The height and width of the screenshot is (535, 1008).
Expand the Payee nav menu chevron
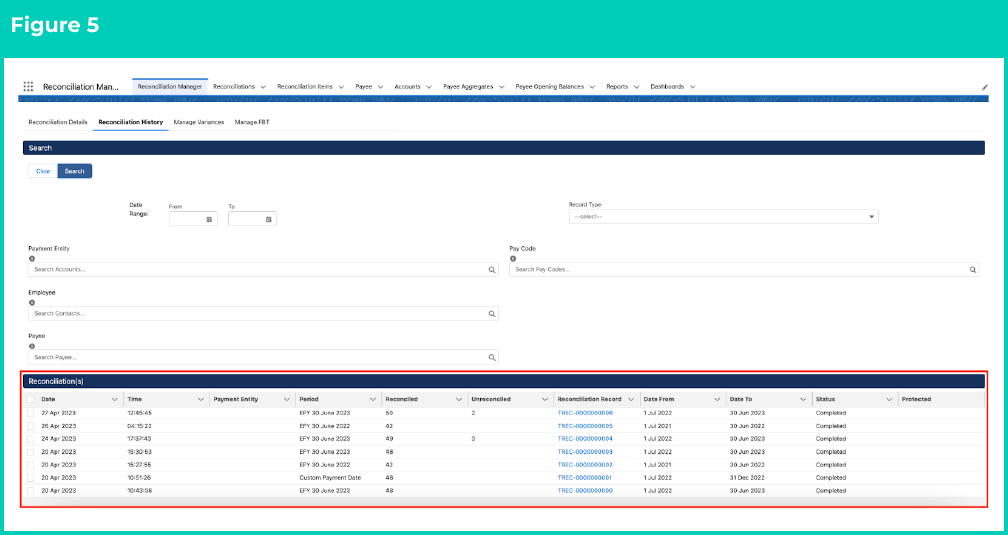(380, 87)
